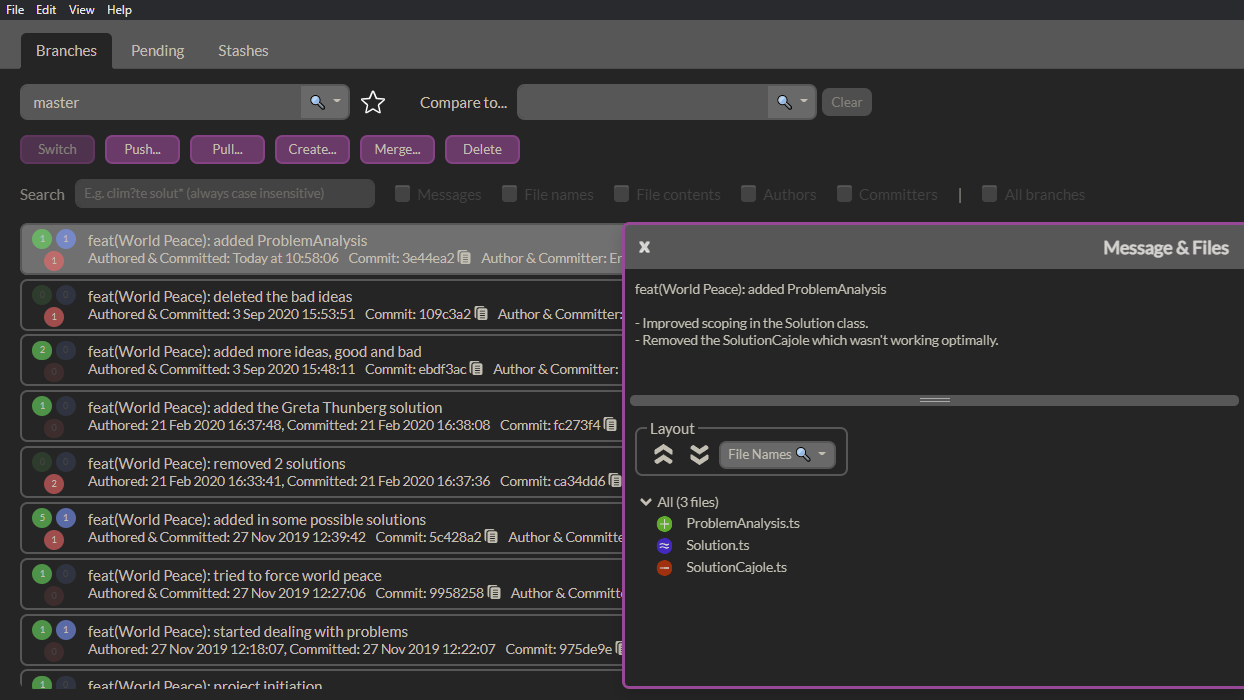Open the File Names layout dropdown
The width and height of the screenshot is (1244, 700).
(820, 454)
